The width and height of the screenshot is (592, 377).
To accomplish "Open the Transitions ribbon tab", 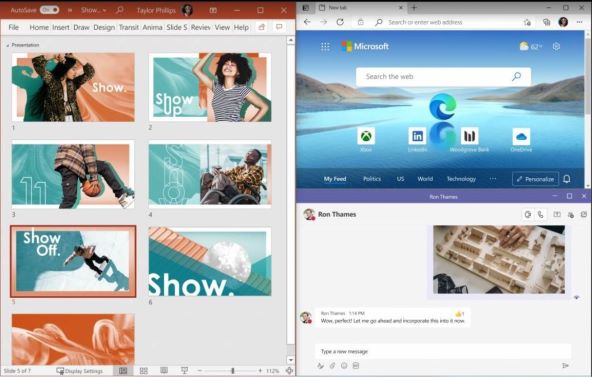I will click(129, 27).
